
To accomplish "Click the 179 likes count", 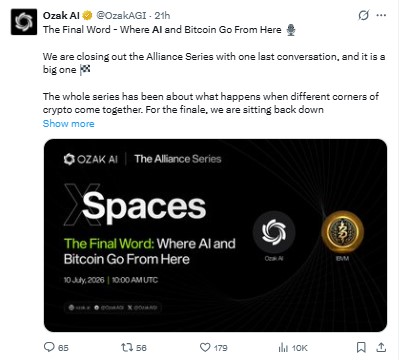I will point(221,348).
